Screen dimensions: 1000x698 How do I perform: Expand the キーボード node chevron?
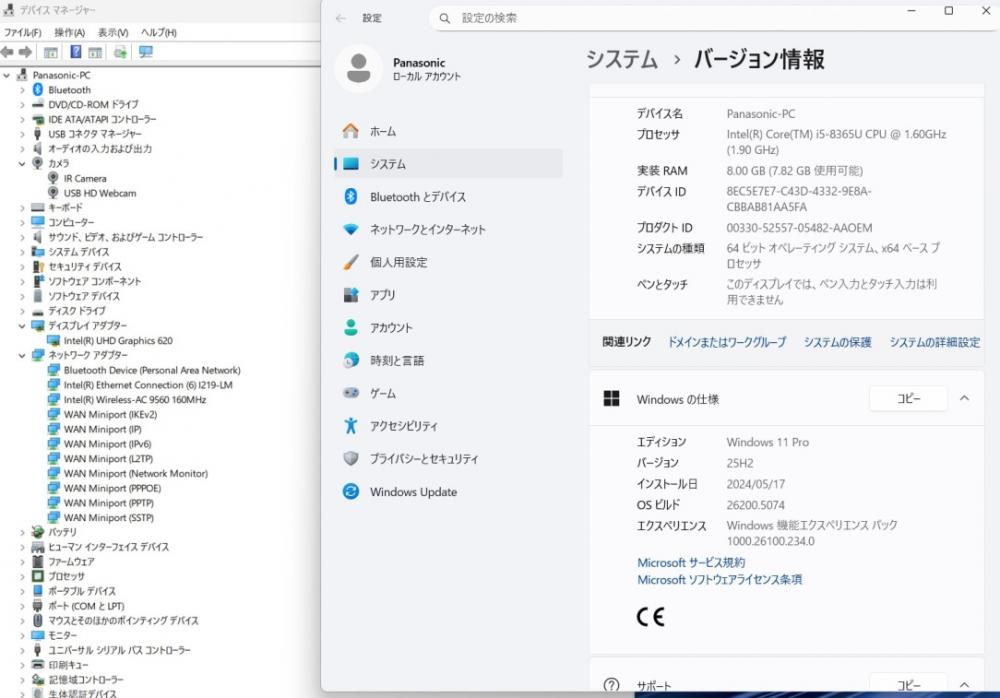[x=22, y=208]
